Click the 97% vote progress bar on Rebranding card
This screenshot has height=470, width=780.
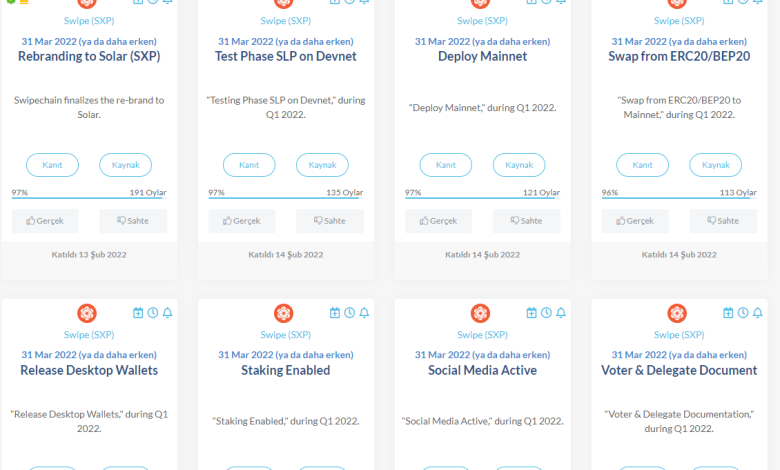click(x=89, y=199)
